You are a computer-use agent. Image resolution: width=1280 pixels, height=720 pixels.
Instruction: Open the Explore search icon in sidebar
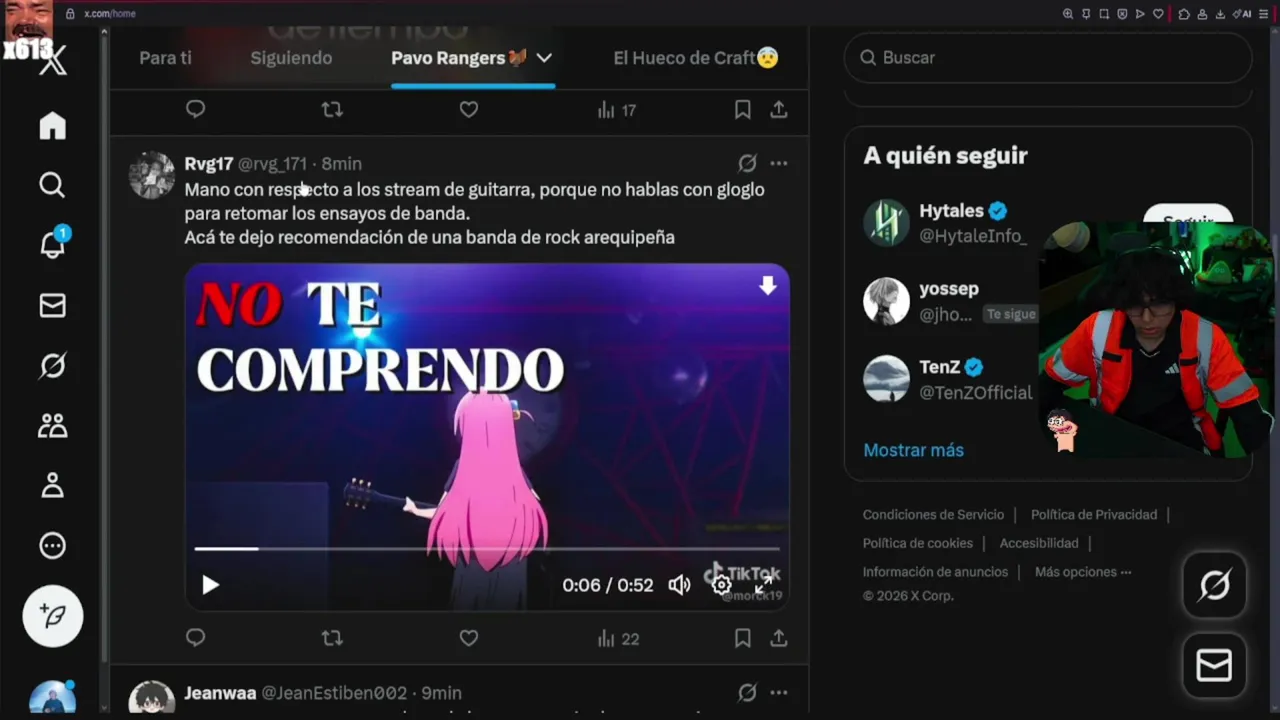(x=52, y=185)
